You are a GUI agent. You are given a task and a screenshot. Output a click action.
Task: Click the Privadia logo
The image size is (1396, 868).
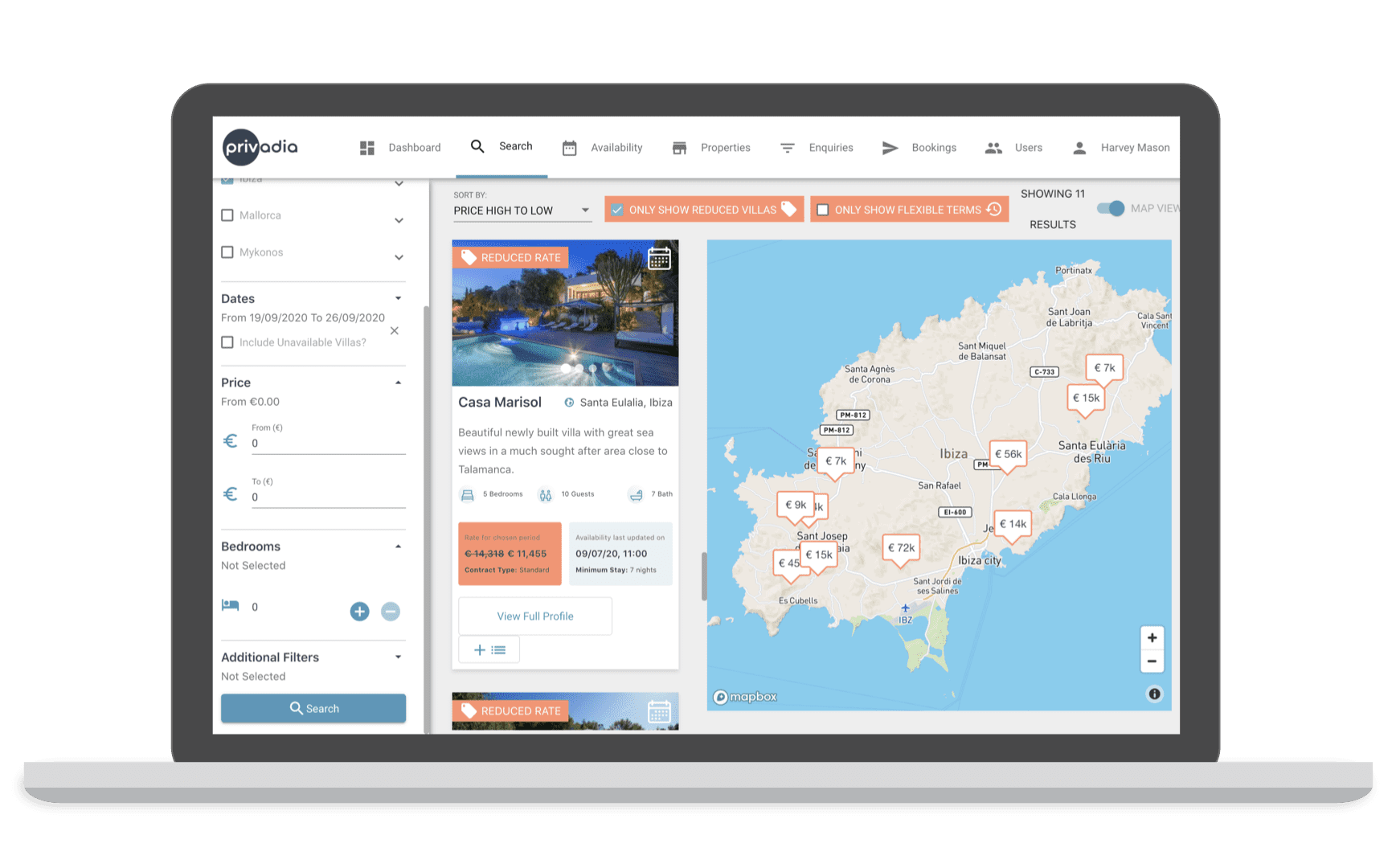(x=260, y=147)
